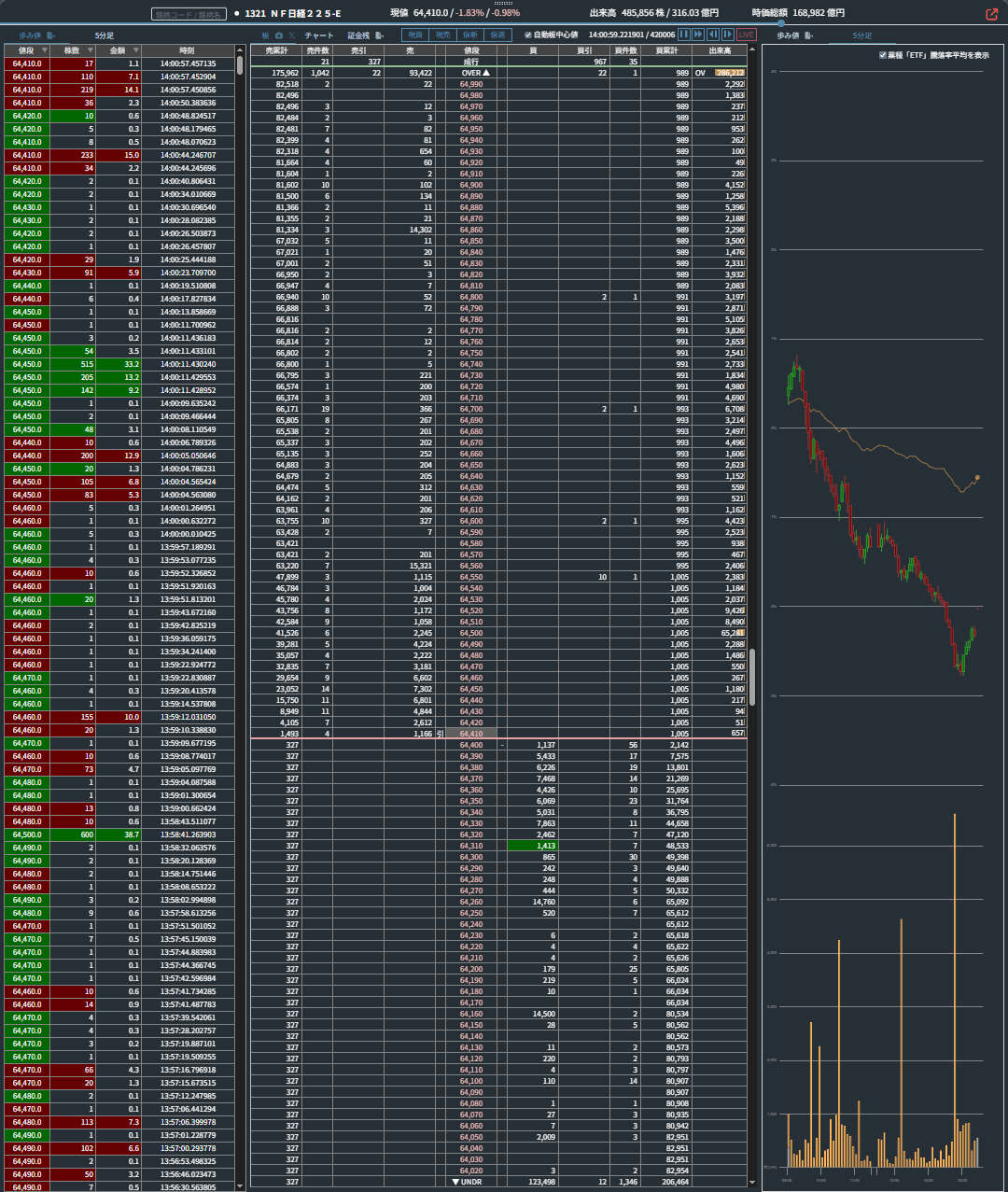Open the 株数 column filter dropdown
The height and width of the screenshot is (1192, 1008).
(x=90, y=50)
